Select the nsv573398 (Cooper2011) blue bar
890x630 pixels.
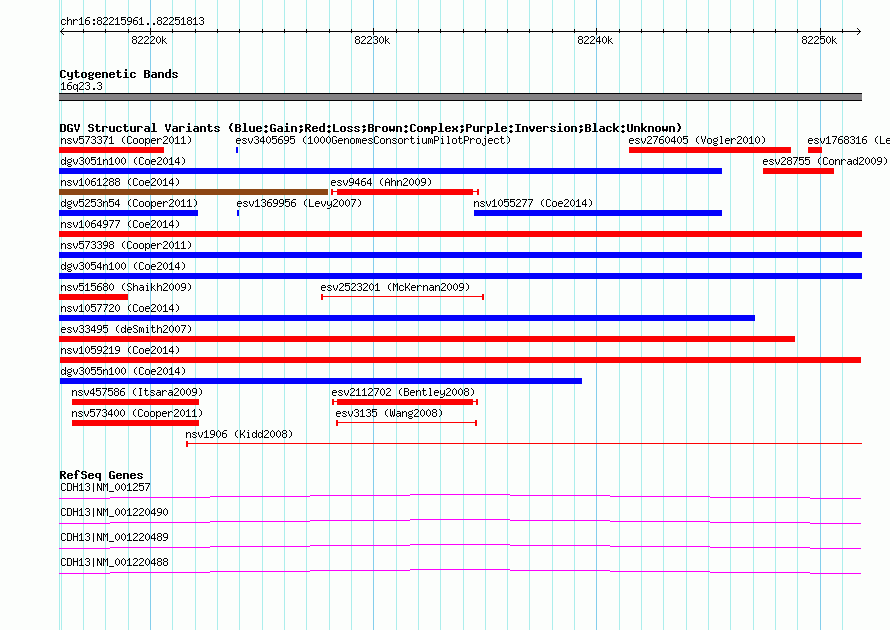[x=460, y=255]
